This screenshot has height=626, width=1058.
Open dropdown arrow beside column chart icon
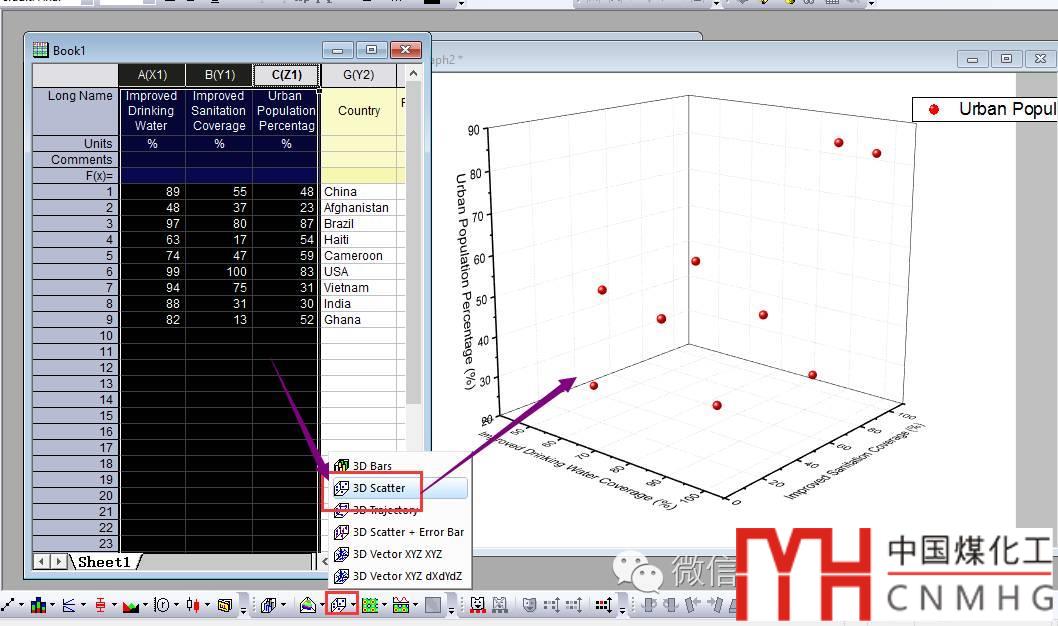pyautogui.click(x=53, y=606)
